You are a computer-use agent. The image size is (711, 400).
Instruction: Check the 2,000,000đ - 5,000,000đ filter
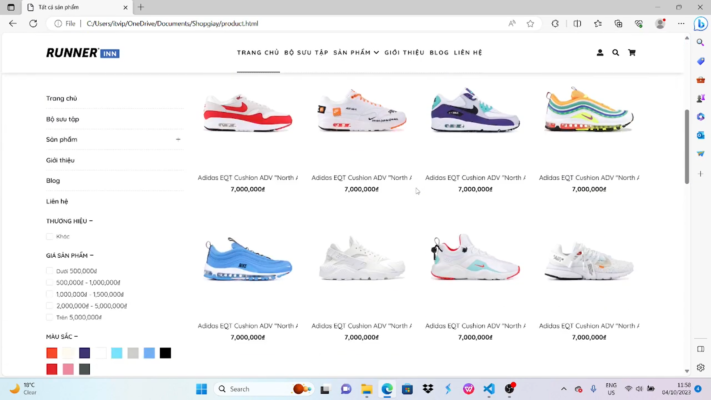point(49,306)
